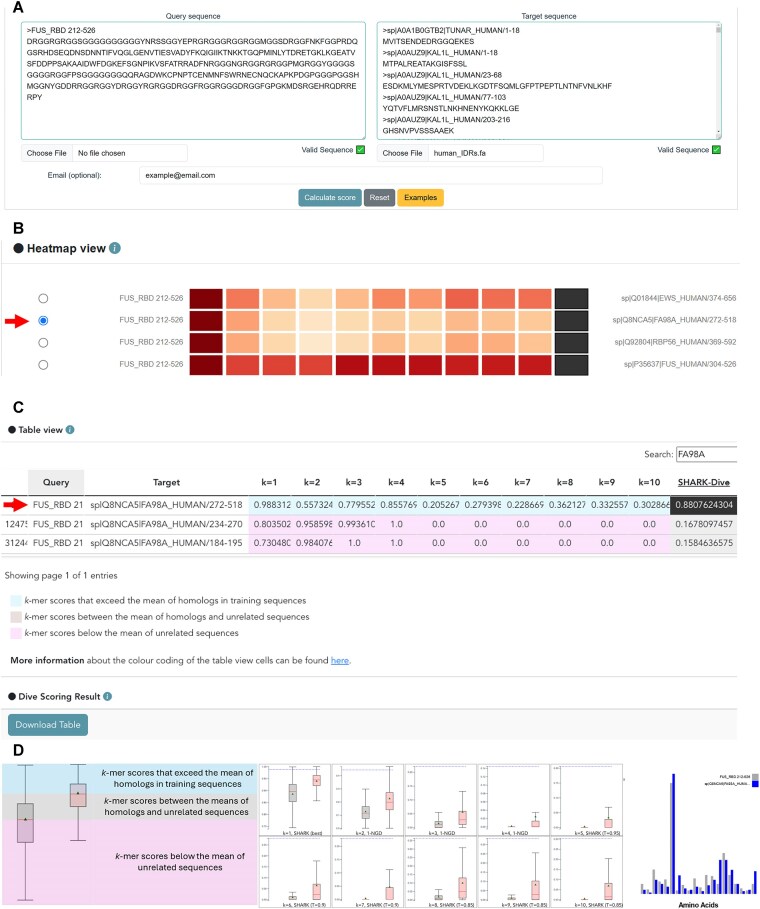Screen dimensions: 760x909
Task: Open the Table view info icon
Action: [x=70, y=430]
